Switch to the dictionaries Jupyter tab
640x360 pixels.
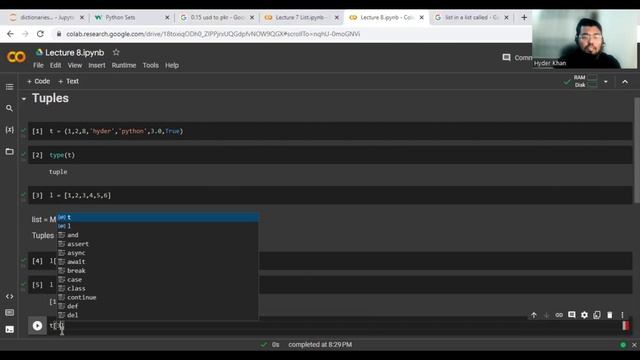(x=47, y=17)
